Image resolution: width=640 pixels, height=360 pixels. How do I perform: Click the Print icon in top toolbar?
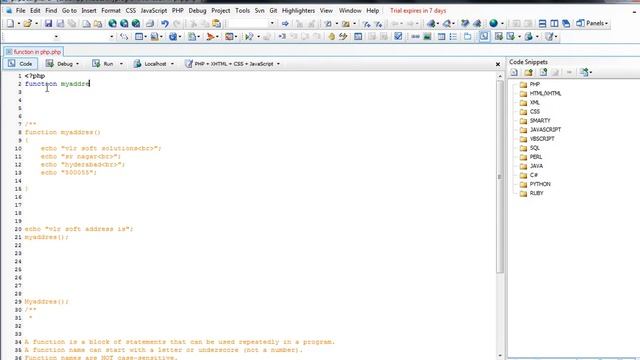tap(150, 24)
